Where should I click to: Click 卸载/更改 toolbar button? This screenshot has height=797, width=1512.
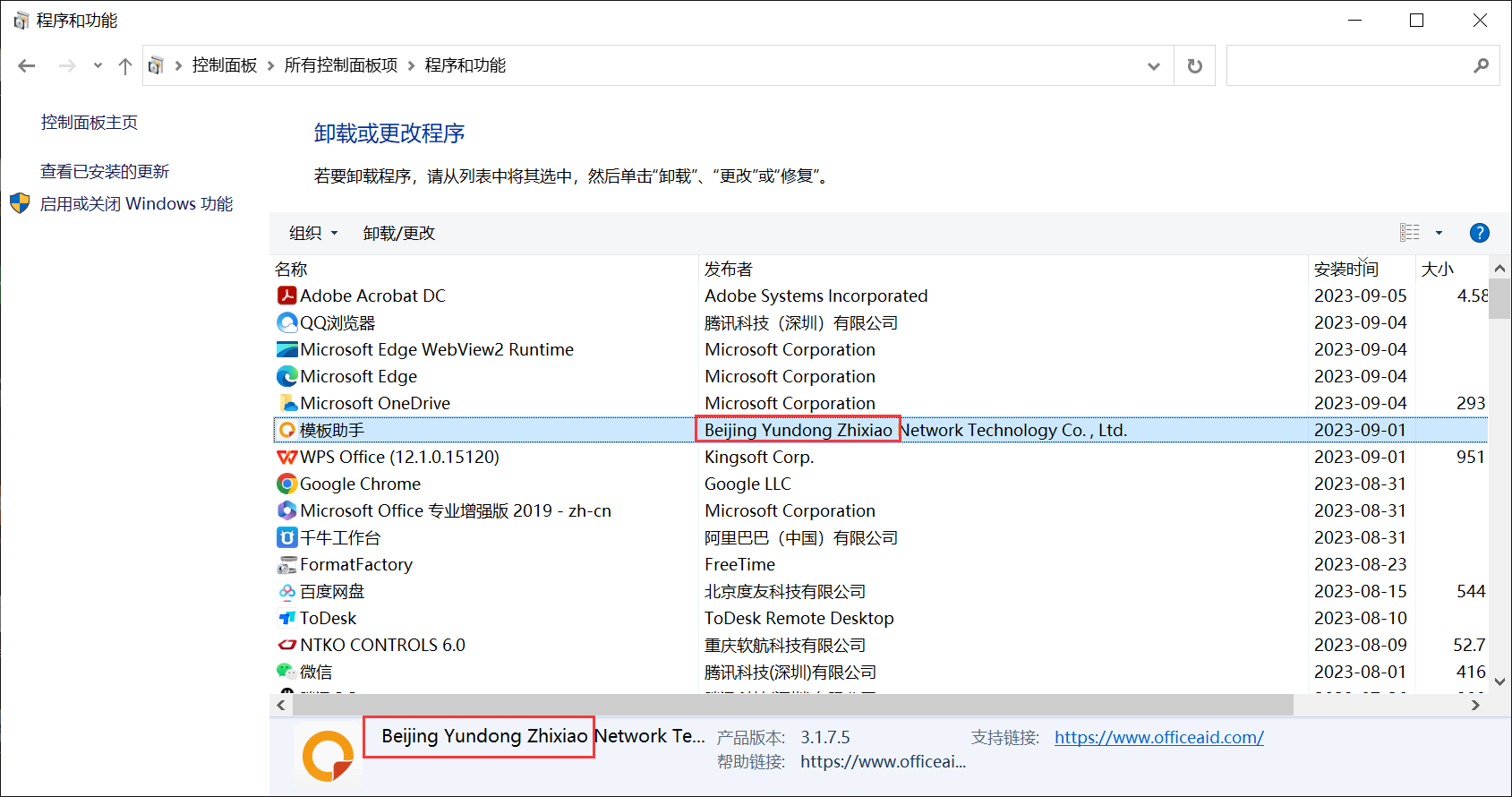click(x=399, y=233)
